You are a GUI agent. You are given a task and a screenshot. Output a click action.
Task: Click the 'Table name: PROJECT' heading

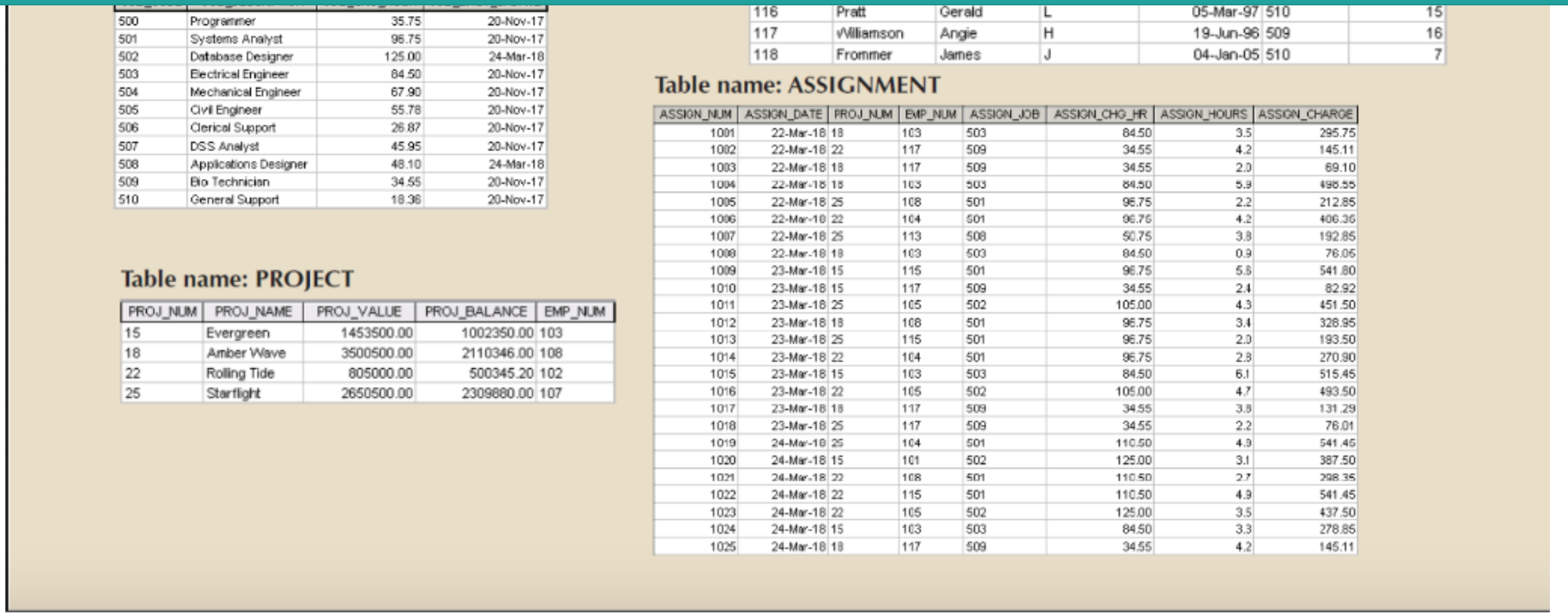coord(237,279)
